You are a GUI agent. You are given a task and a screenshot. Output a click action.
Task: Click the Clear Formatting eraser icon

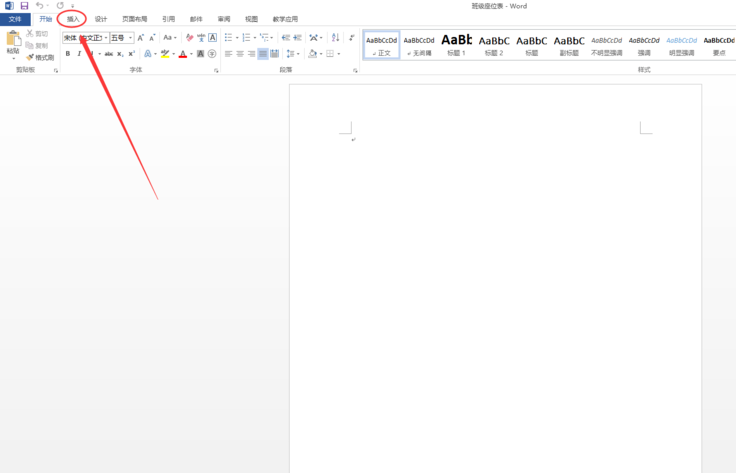pos(190,38)
